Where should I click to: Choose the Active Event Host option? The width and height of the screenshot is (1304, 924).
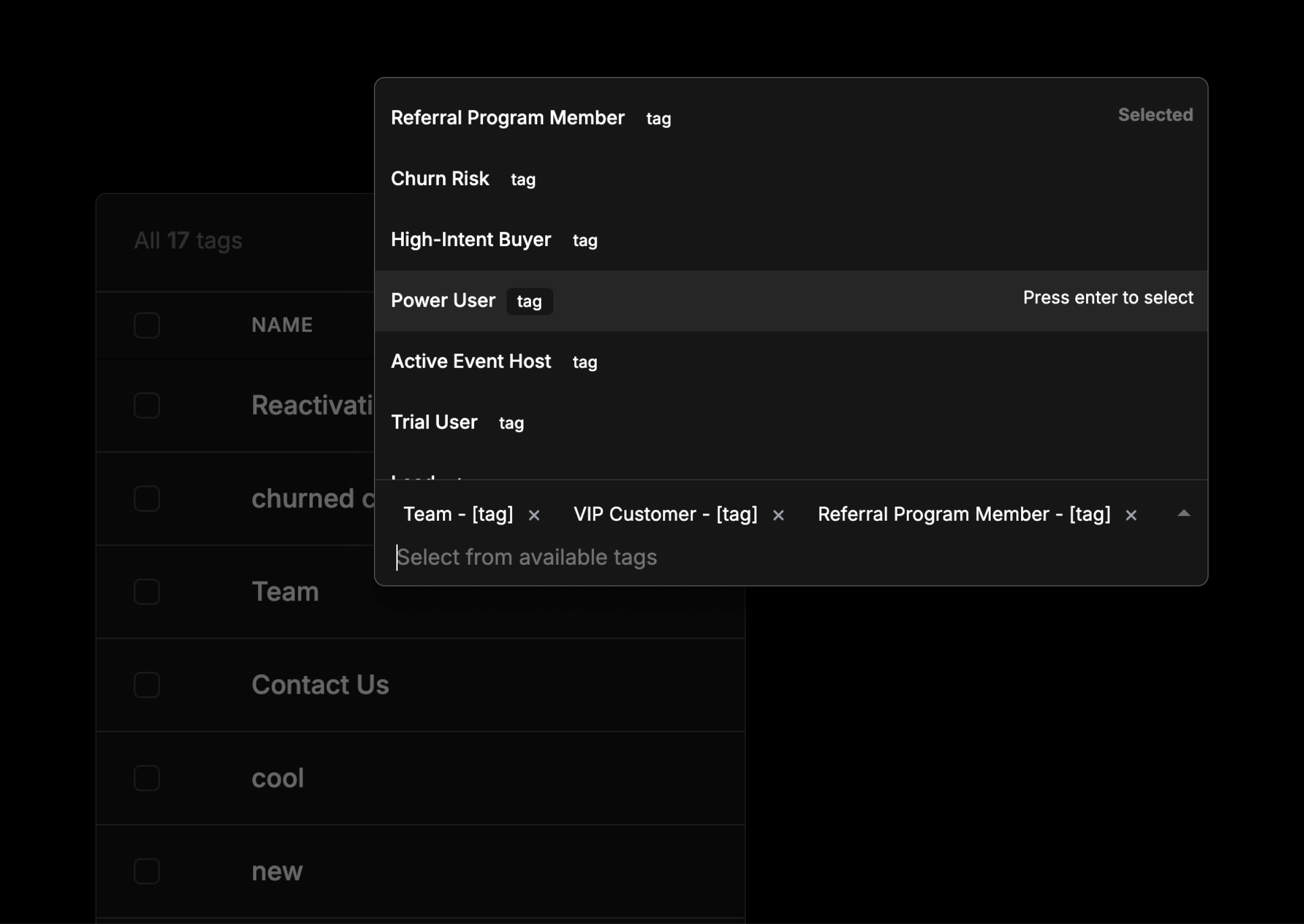click(791, 361)
